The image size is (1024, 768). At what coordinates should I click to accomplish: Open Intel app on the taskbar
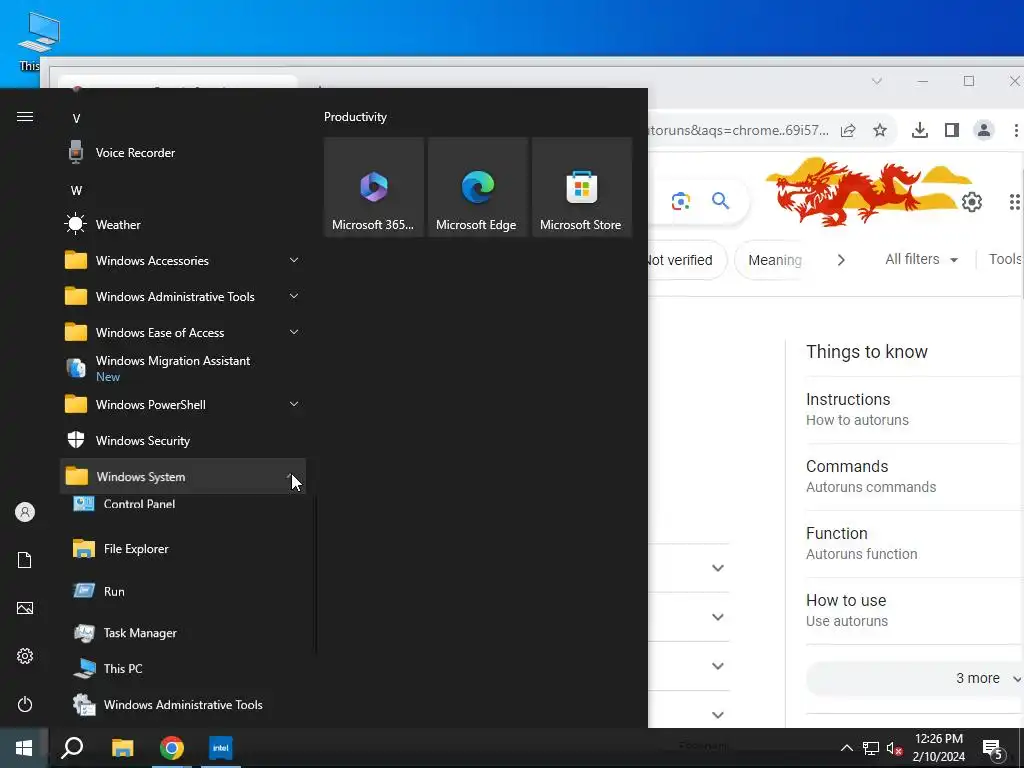pyautogui.click(x=221, y=748)
